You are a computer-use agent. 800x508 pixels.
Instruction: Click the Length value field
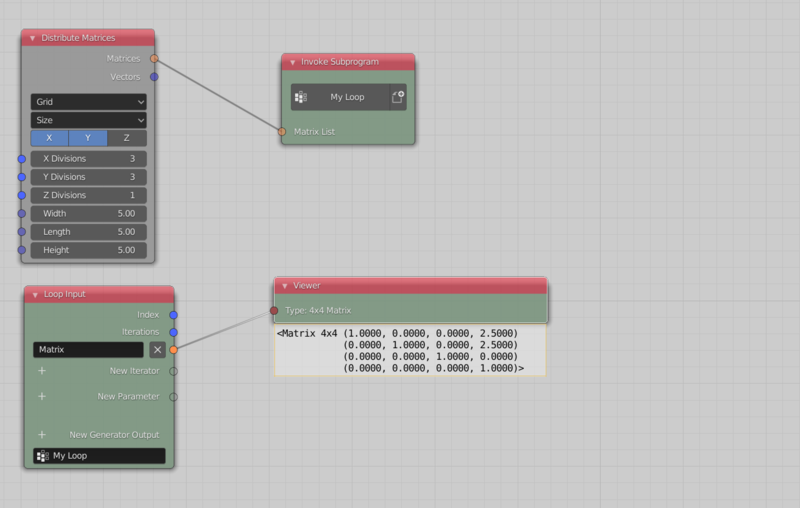pyautogui.click(x=89, y=232)
